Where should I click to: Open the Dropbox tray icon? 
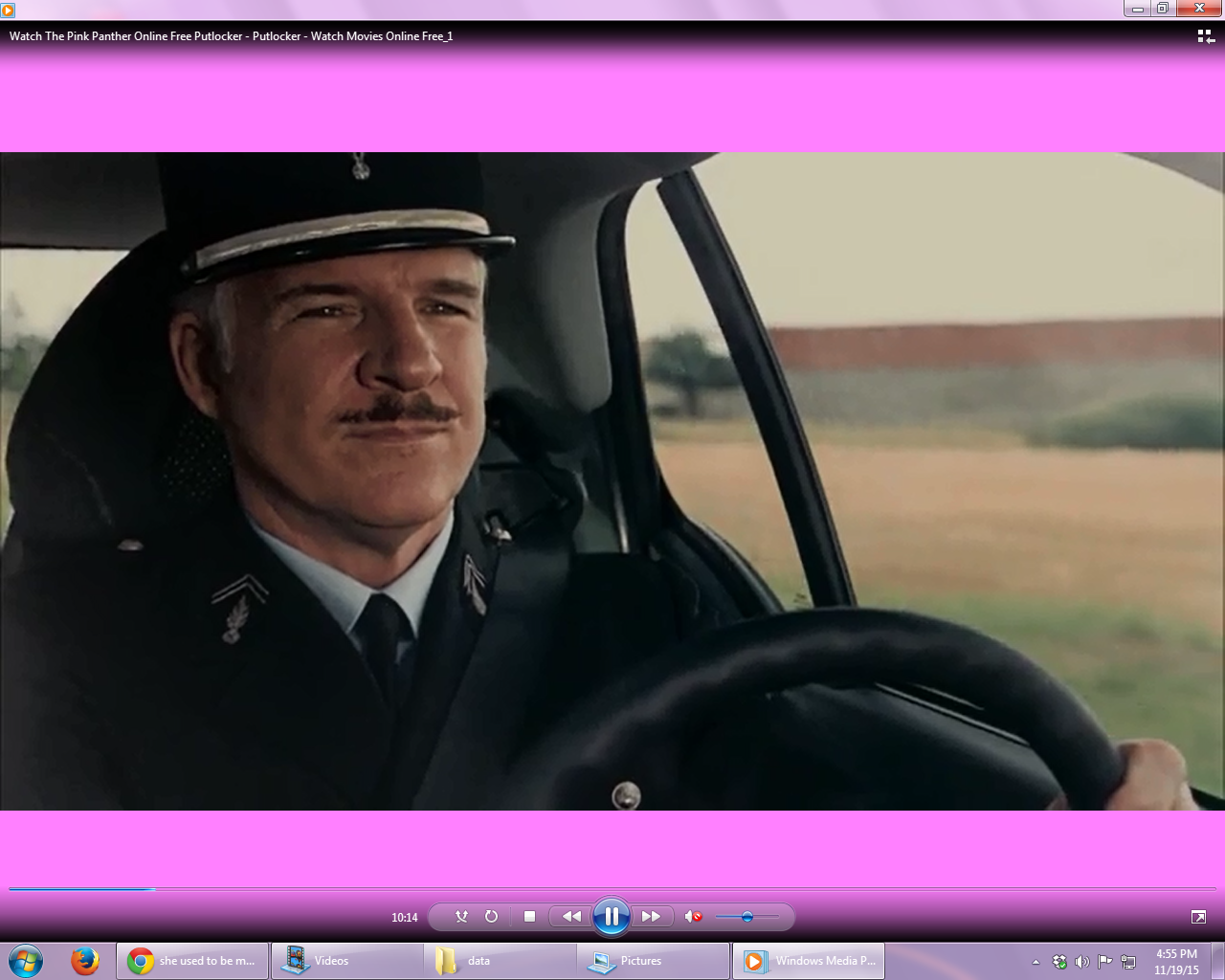[x=1059, y=962]
